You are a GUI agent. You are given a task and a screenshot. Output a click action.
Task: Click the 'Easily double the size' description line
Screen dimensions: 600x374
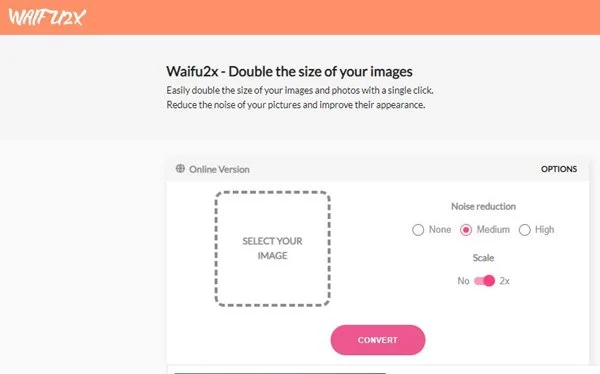point(300,90)
